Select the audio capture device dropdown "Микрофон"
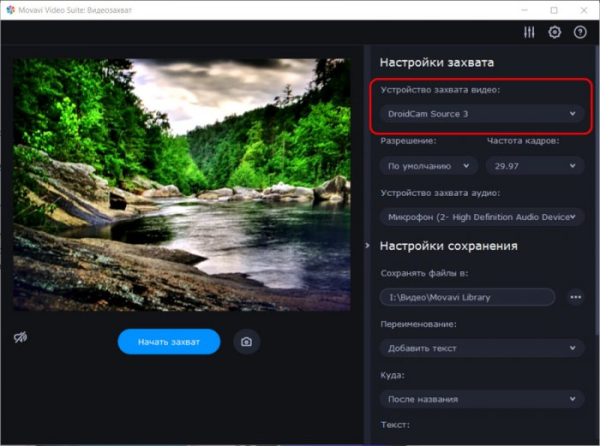The width and height of the screenshot is (600, 446). pyautogui.click(x=482, y=216)
